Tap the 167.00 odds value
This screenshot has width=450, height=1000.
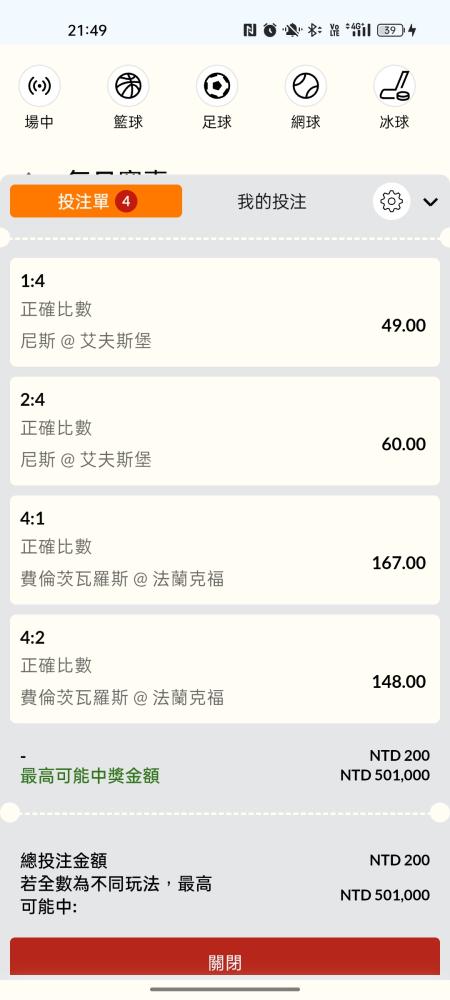(x=399, y=562)
